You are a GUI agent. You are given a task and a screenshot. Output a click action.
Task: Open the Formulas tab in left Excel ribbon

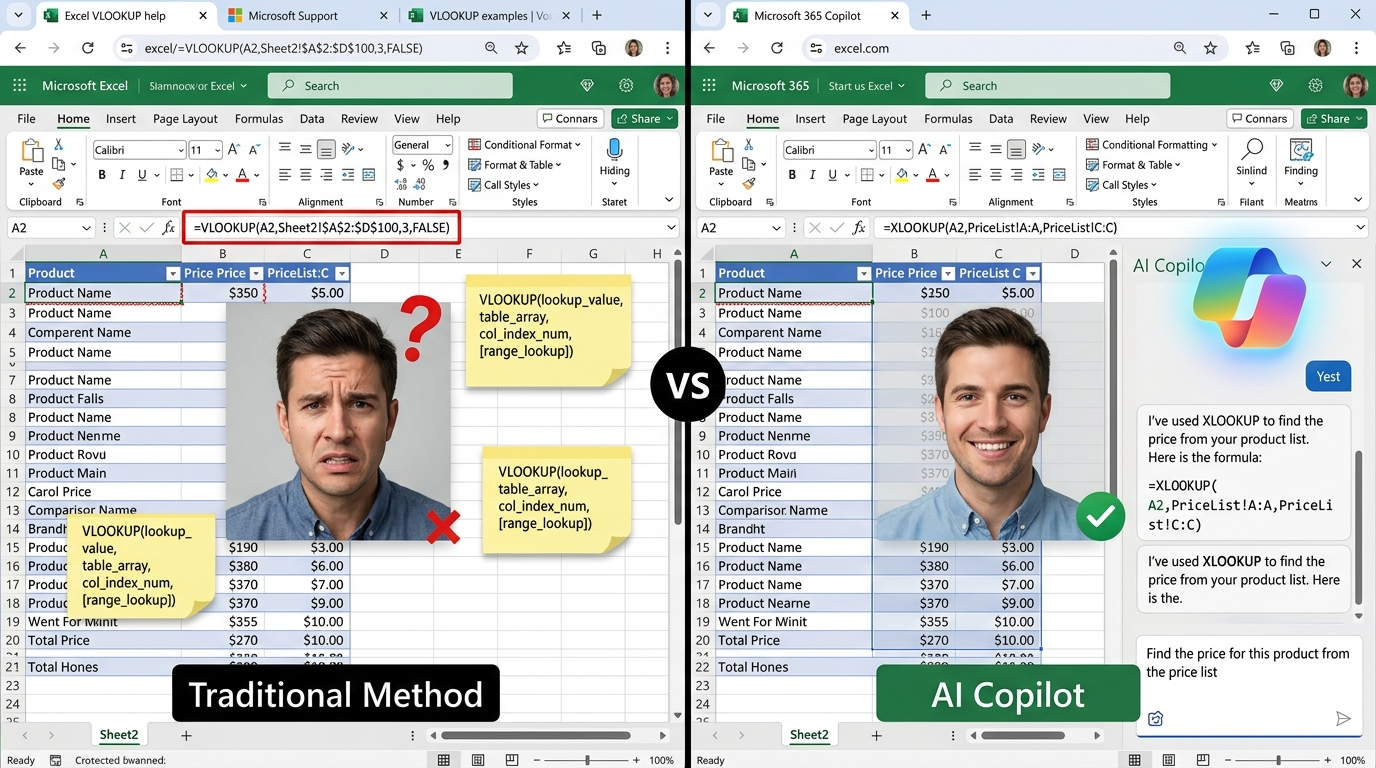pos(259,119)
